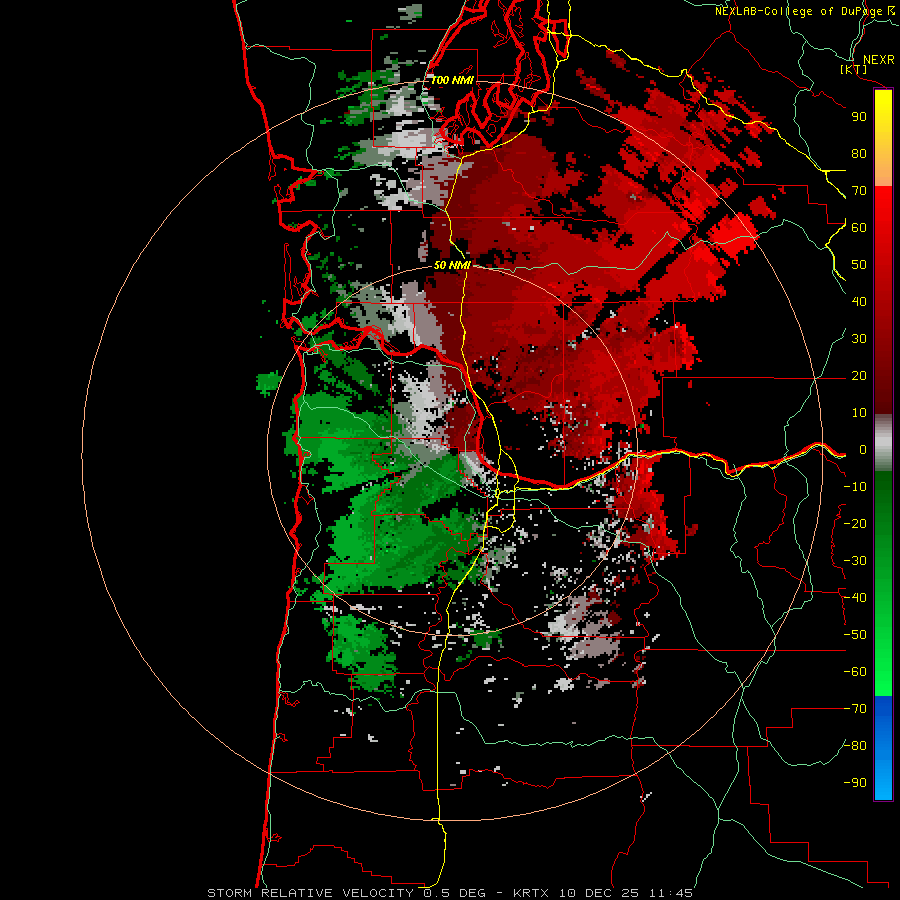The width and height of the screenshot is (900, 900).
Task: Click the positive 90 knot scale label
Action: 859,117
